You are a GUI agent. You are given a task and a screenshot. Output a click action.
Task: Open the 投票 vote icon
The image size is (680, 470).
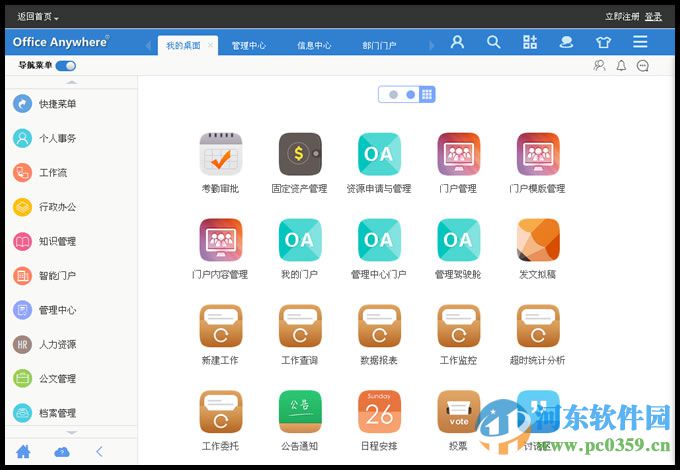pos(458,411)
